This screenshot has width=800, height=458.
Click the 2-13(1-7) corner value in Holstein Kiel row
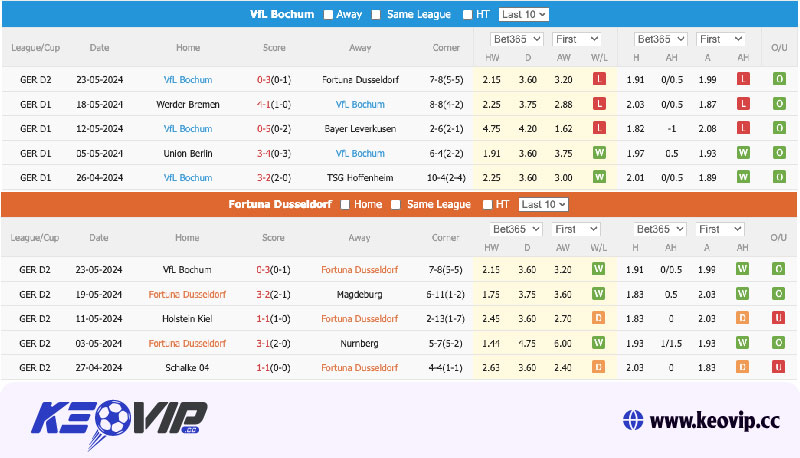pos(445,319)
